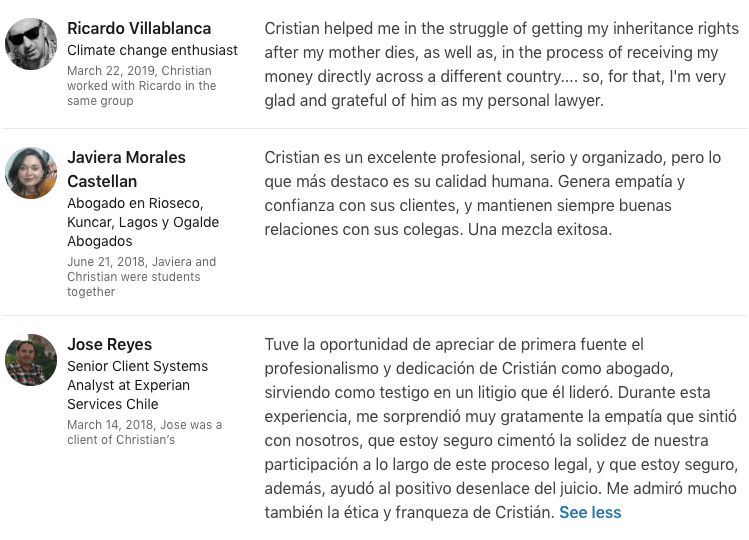Open the Ricardo Villablanca name link
The width and height of the screenshot is (749, 540).
139,28
